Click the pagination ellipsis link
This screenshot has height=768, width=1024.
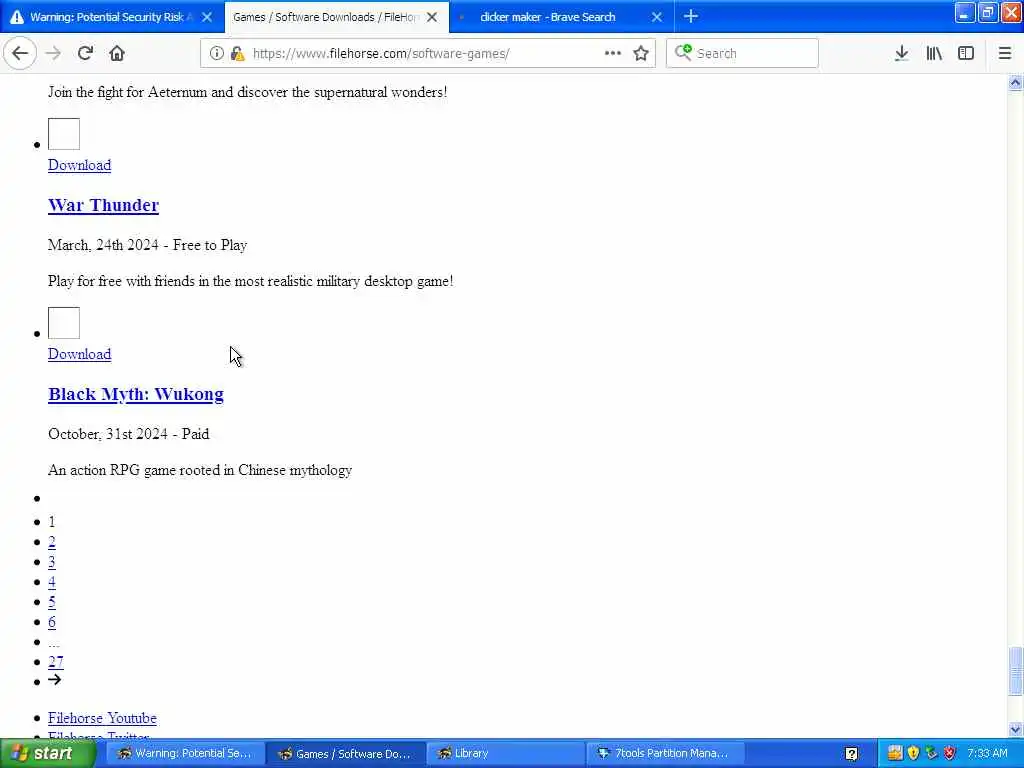(x=54, y=643)
